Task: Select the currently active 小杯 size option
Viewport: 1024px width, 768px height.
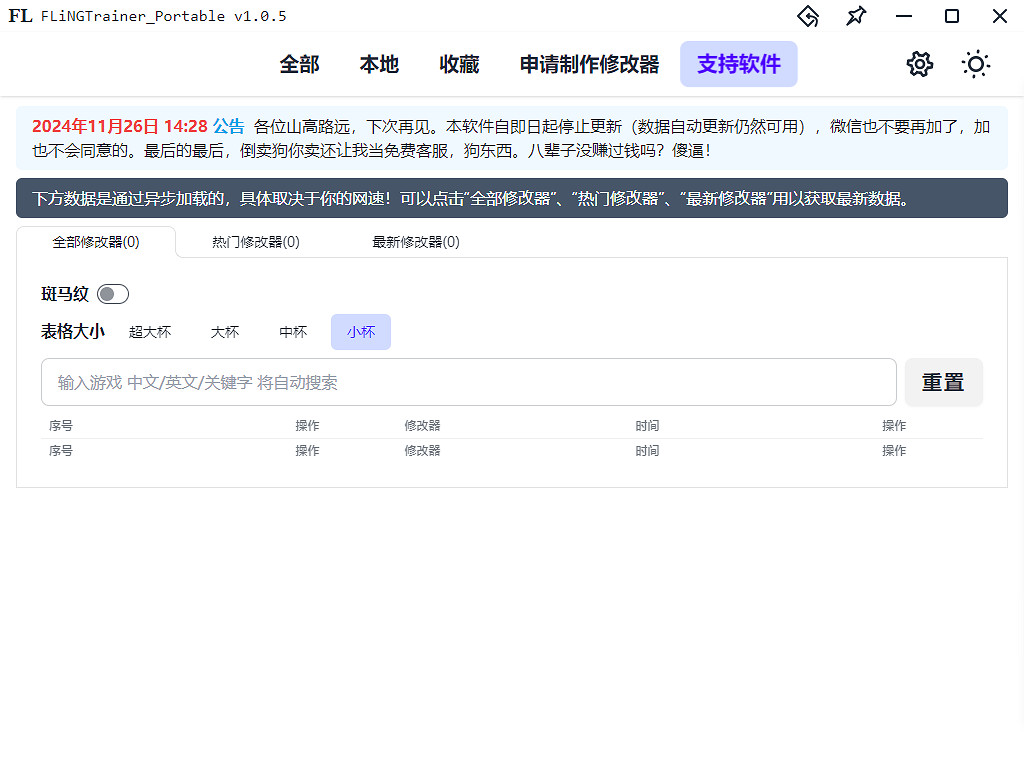Action: (360, 331)
